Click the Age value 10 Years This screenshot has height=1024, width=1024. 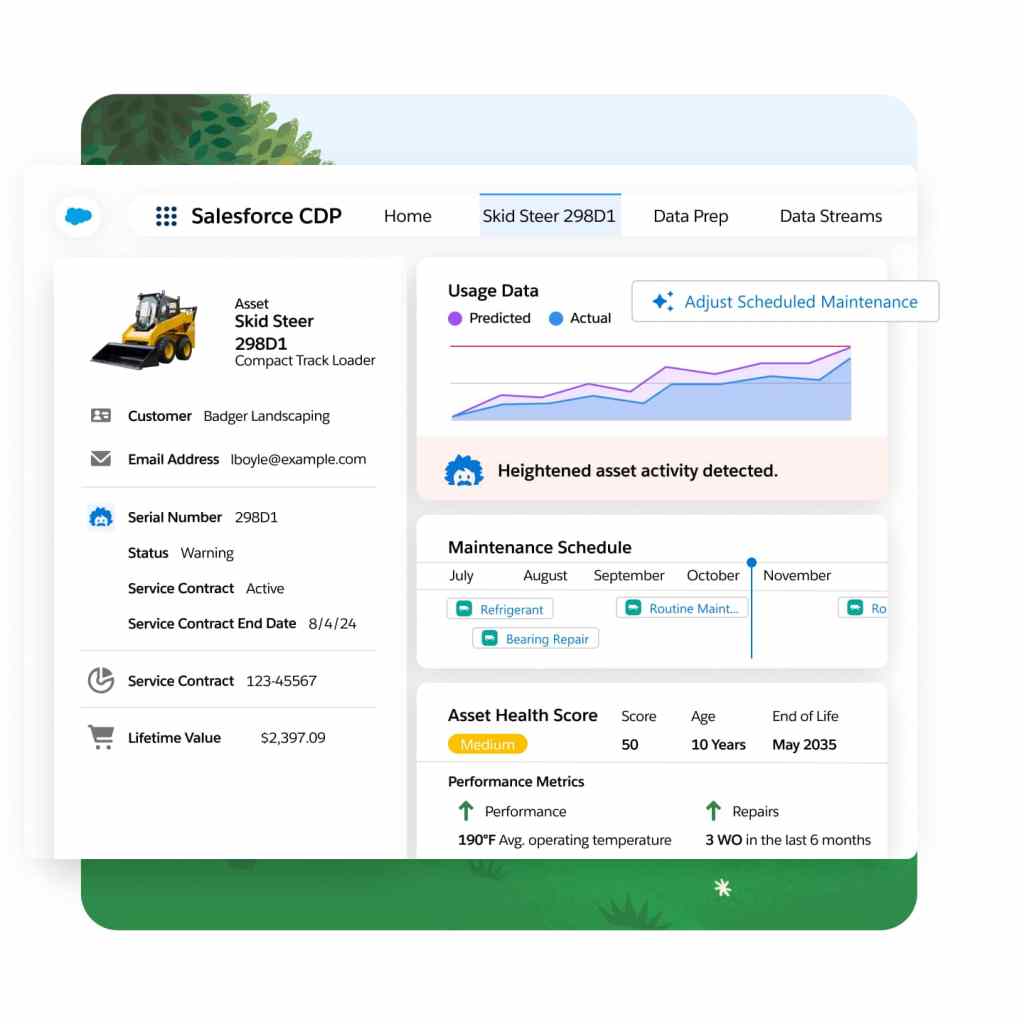(718, 744)
